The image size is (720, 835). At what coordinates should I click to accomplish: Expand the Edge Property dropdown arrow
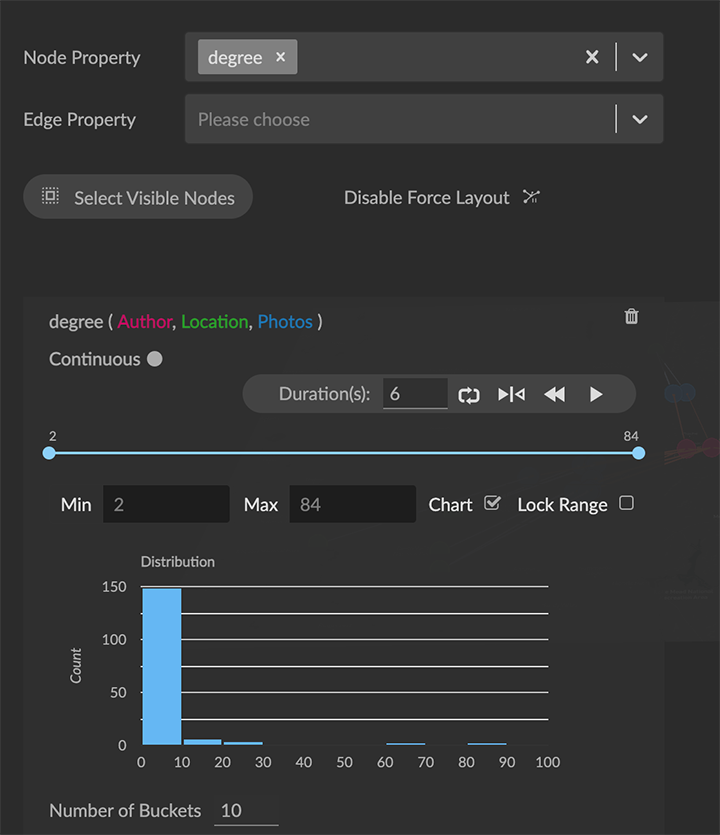[x=640, y=119]
